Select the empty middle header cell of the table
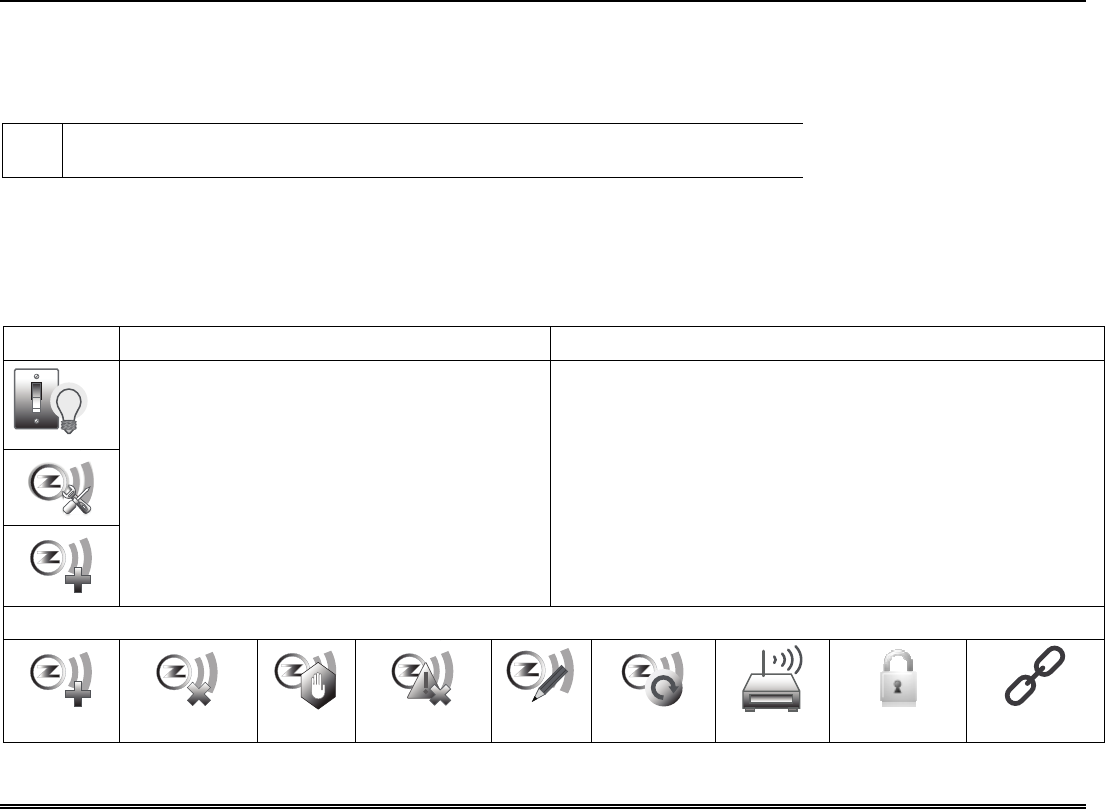This screenshot has height=809, width=1105. point(335,343)
